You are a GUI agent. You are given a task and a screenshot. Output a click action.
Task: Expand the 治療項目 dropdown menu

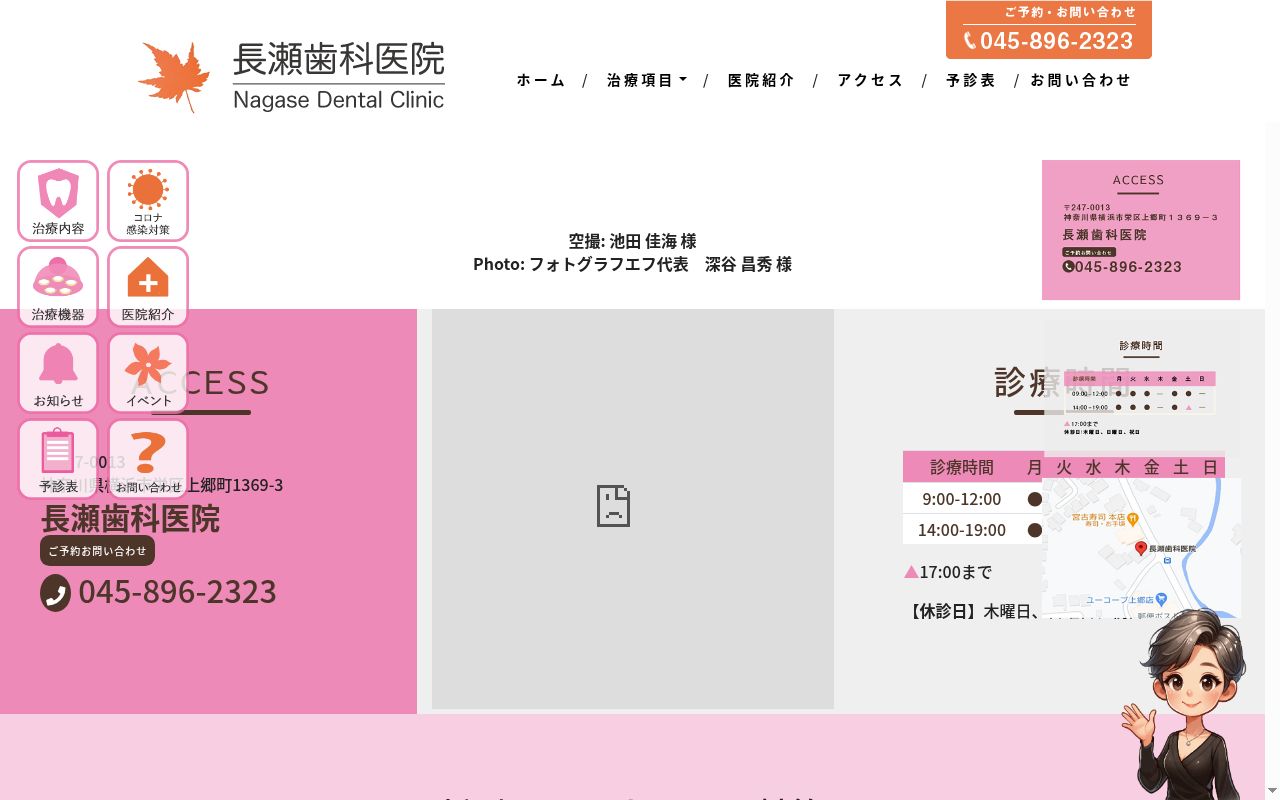(646, 80)
